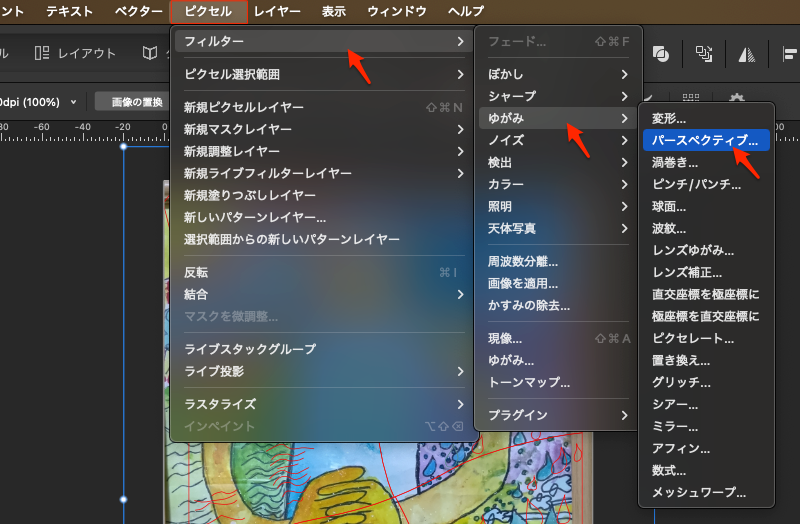This screenshot has height=524, width=800.
Task: Select メッシュワープ... filter
Action: 699,492
